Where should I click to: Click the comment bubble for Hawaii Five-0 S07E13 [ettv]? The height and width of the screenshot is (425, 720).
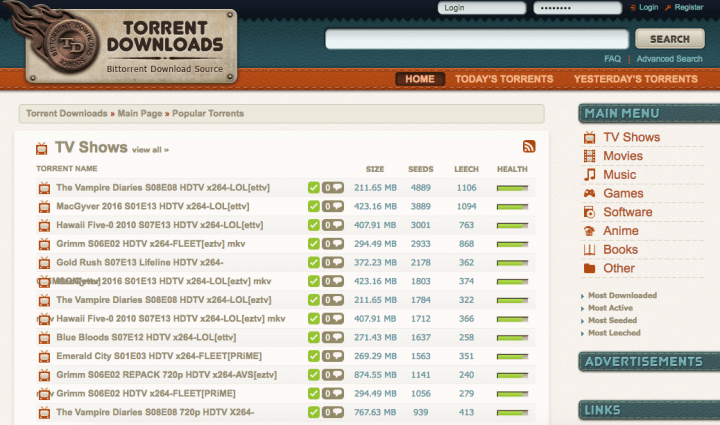(x=333, y=225)
